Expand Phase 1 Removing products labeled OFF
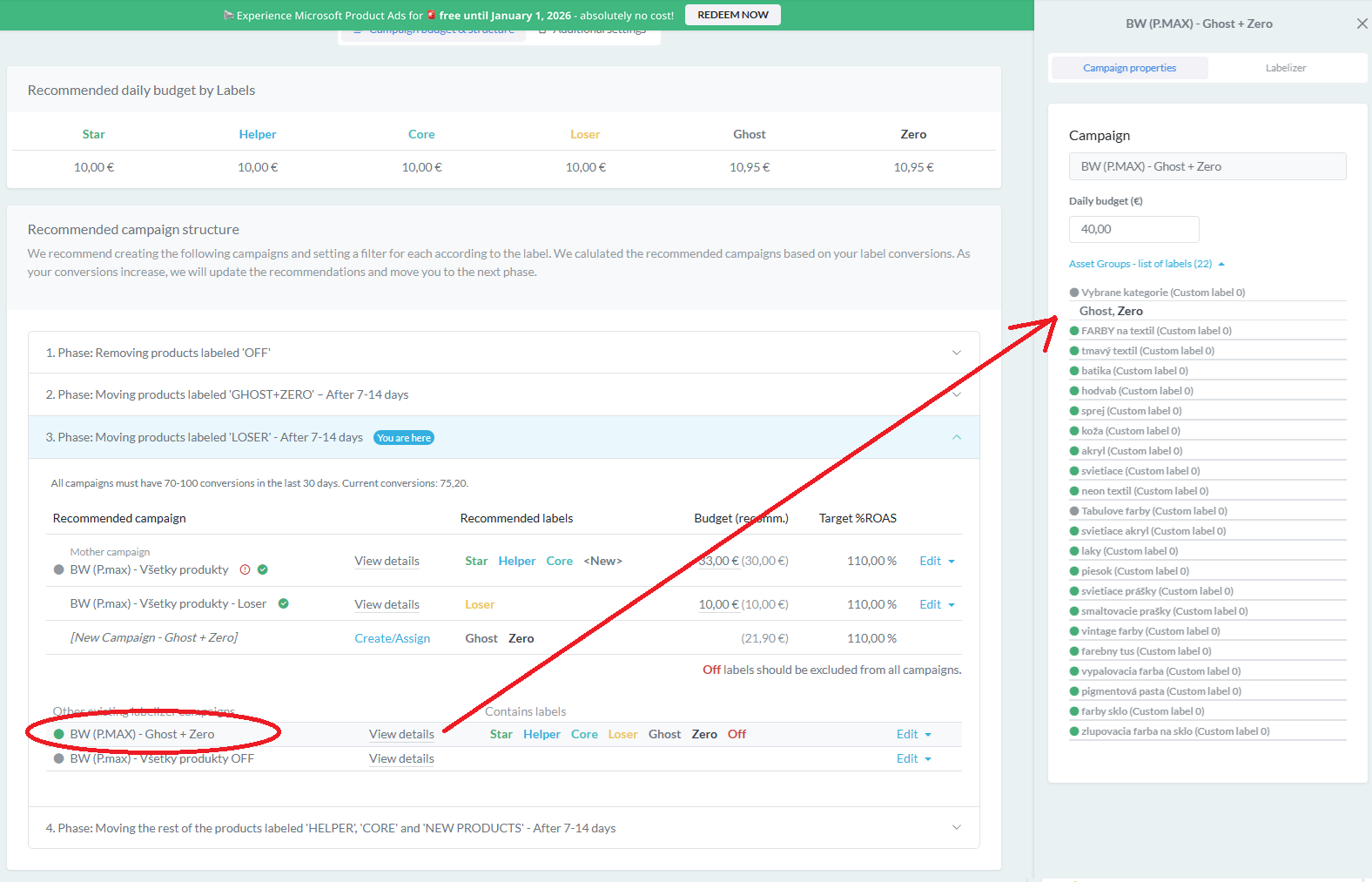1372x882 pixels. pyautogui.click(x=956, y=353)
